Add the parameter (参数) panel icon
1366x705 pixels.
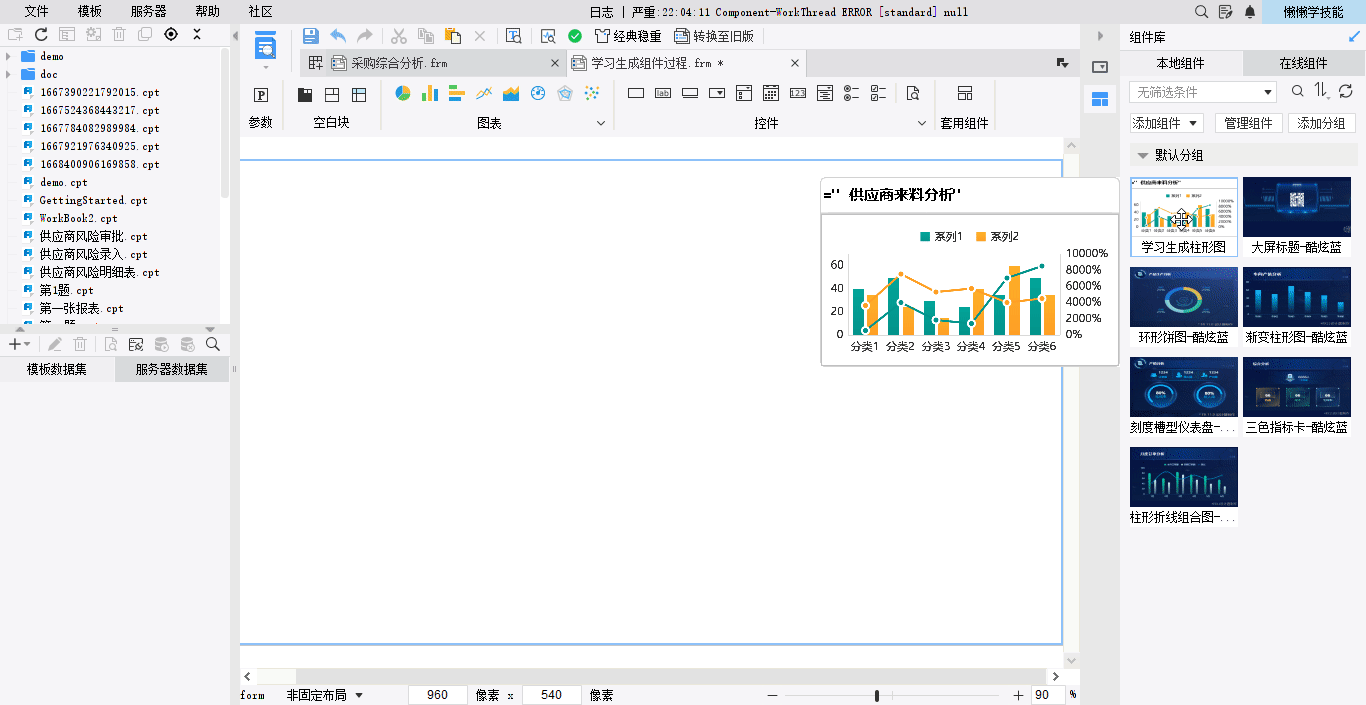coord(261,95)
